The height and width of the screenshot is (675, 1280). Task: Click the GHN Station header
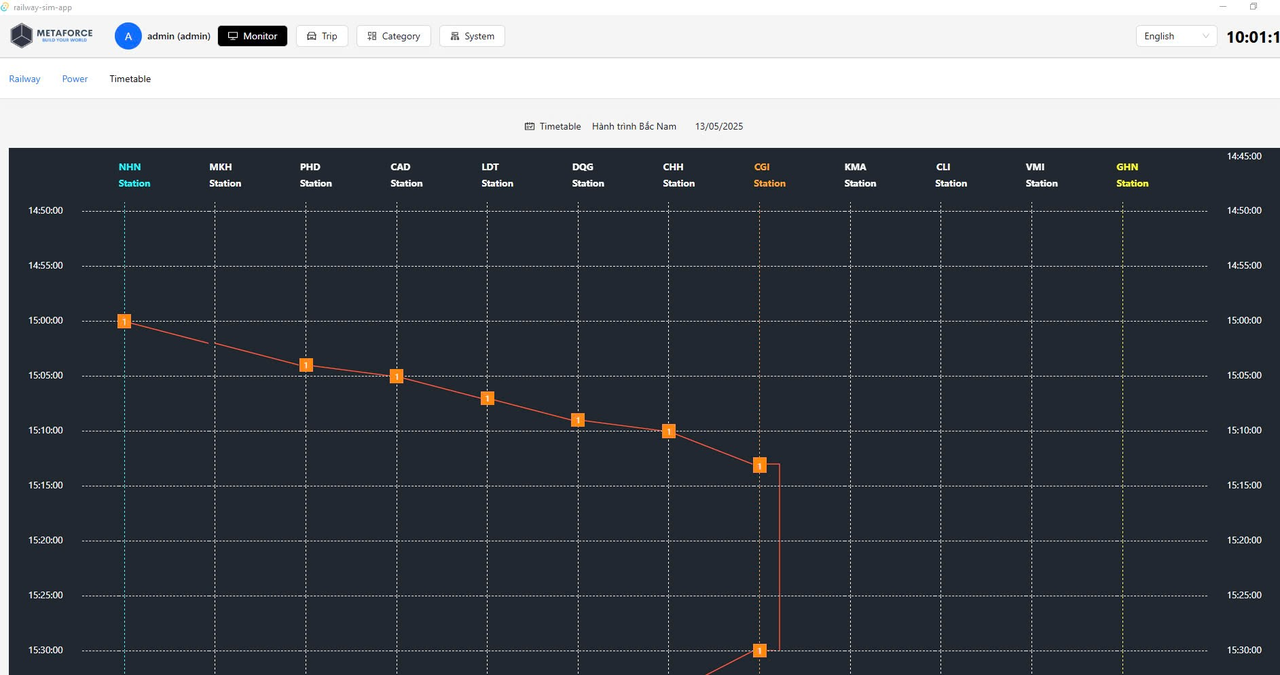(x=1131, y=175)
